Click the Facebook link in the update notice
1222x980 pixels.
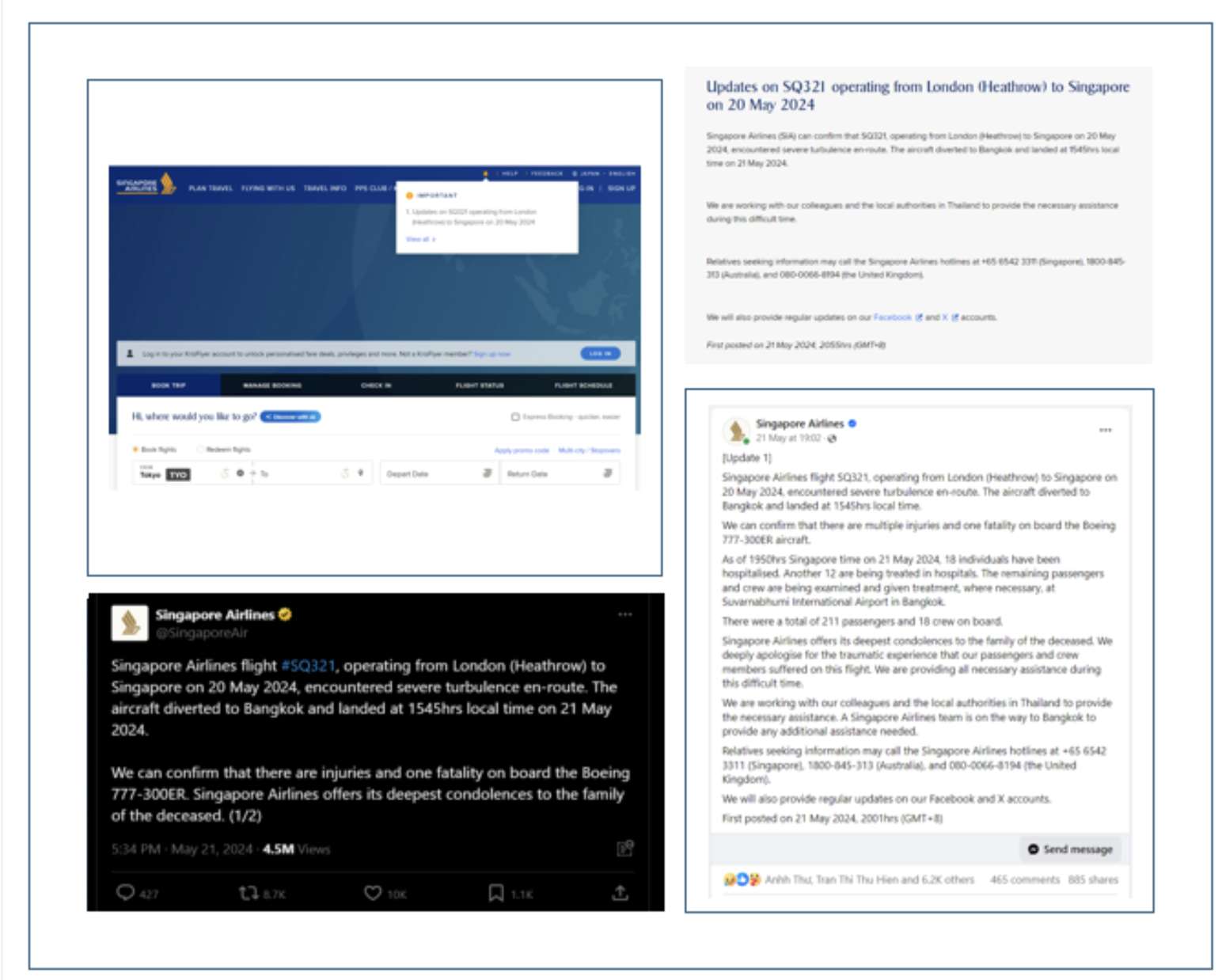(892, 317)
